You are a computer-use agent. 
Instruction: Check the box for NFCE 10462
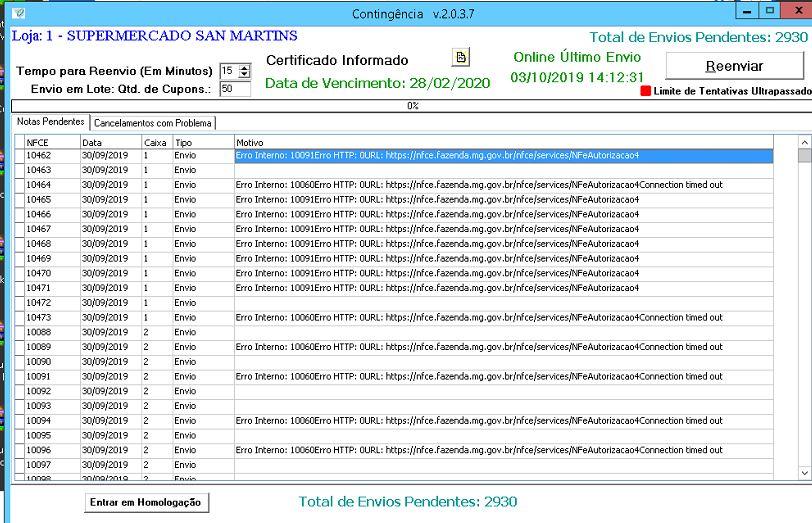click(19, 155)
